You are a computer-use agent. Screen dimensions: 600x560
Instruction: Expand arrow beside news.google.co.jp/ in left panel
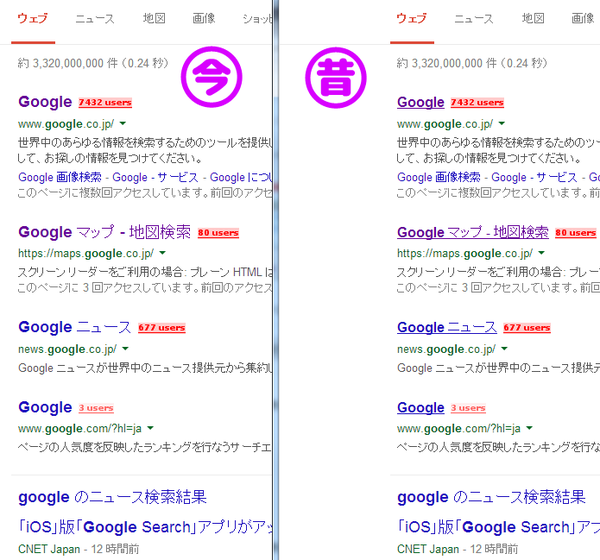click(125, 349)
